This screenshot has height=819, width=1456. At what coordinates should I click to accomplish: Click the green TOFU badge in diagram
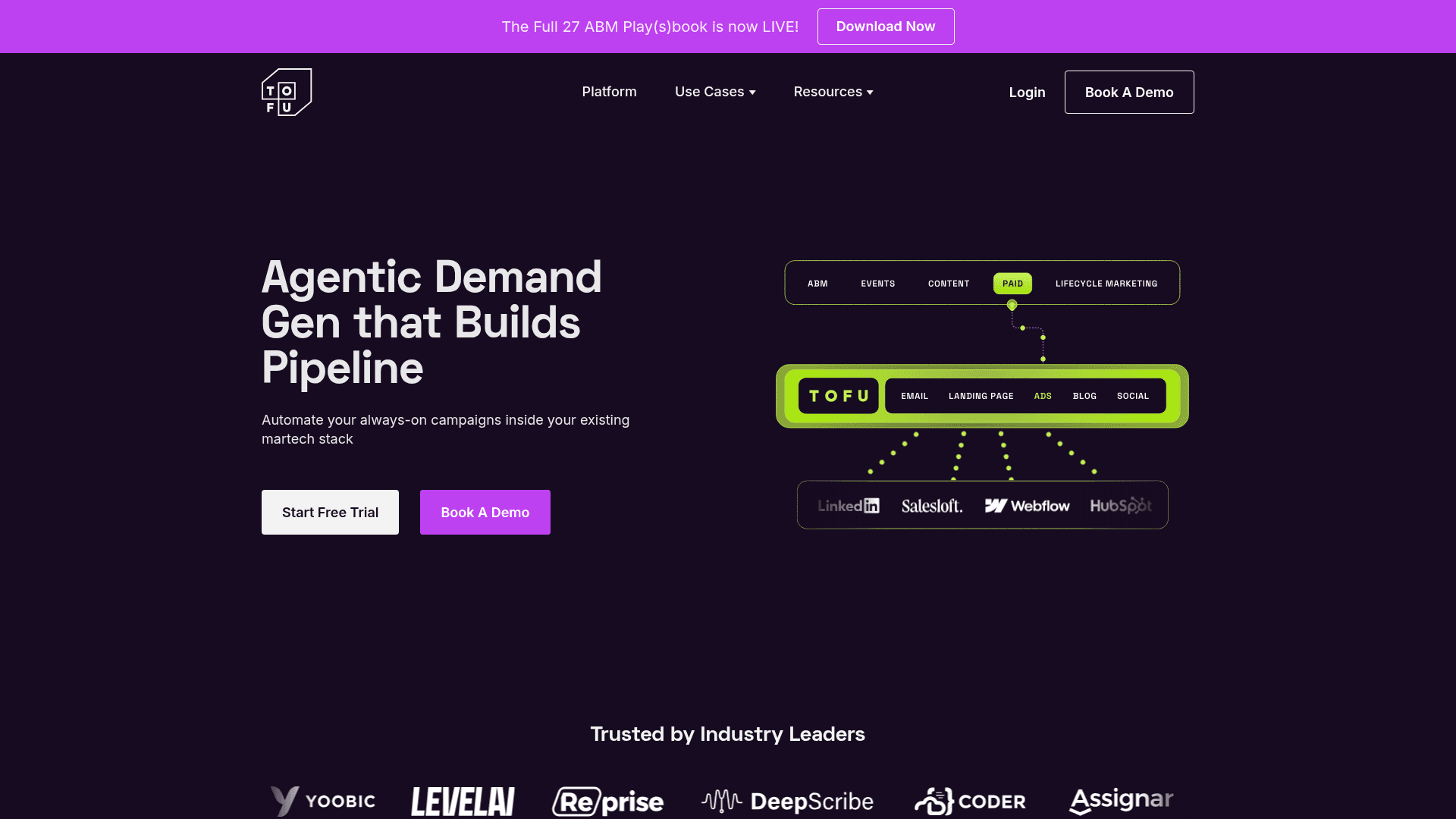tap(838, 396)
